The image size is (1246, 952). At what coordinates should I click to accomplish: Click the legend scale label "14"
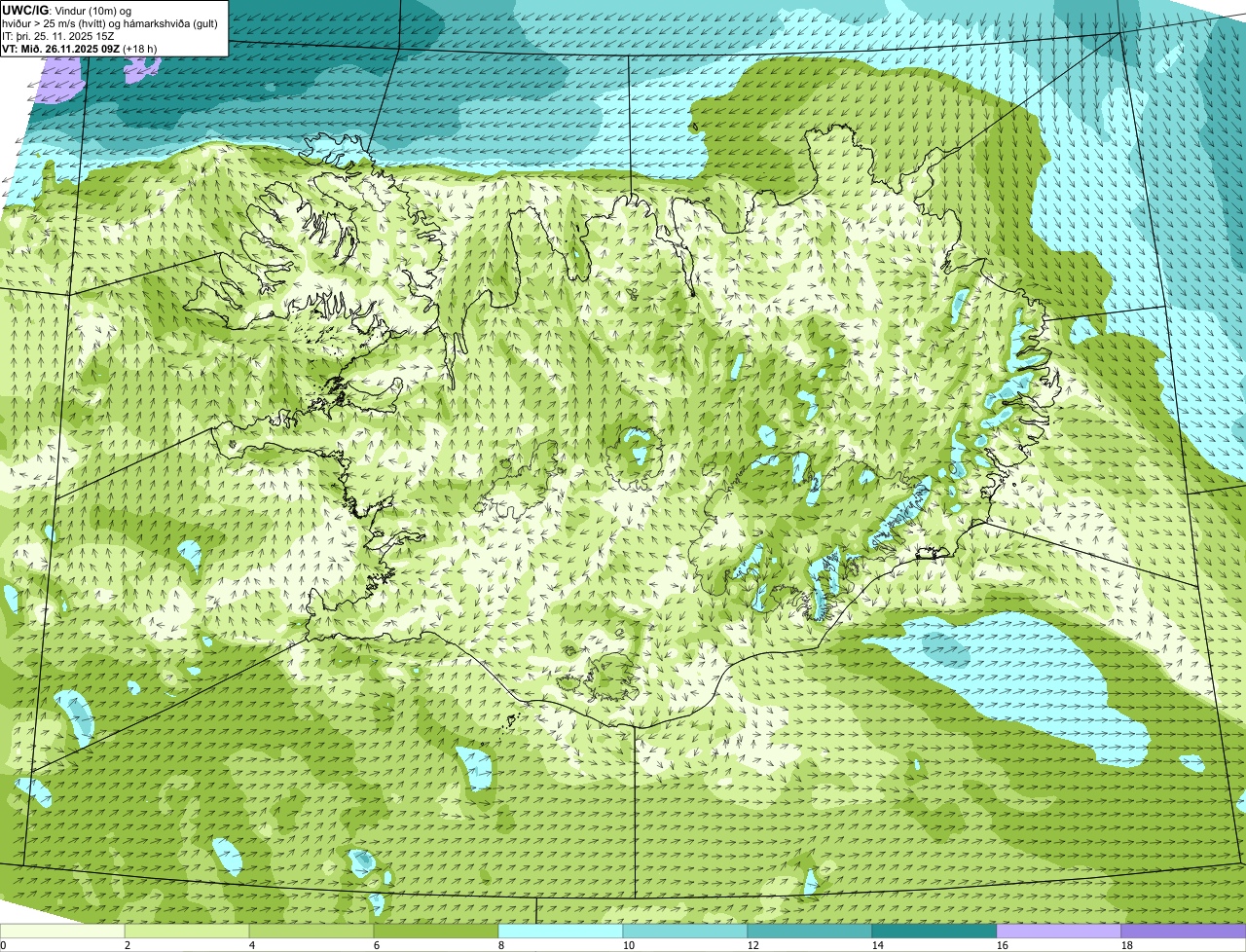pyautogui.click(x=878, y=945)
